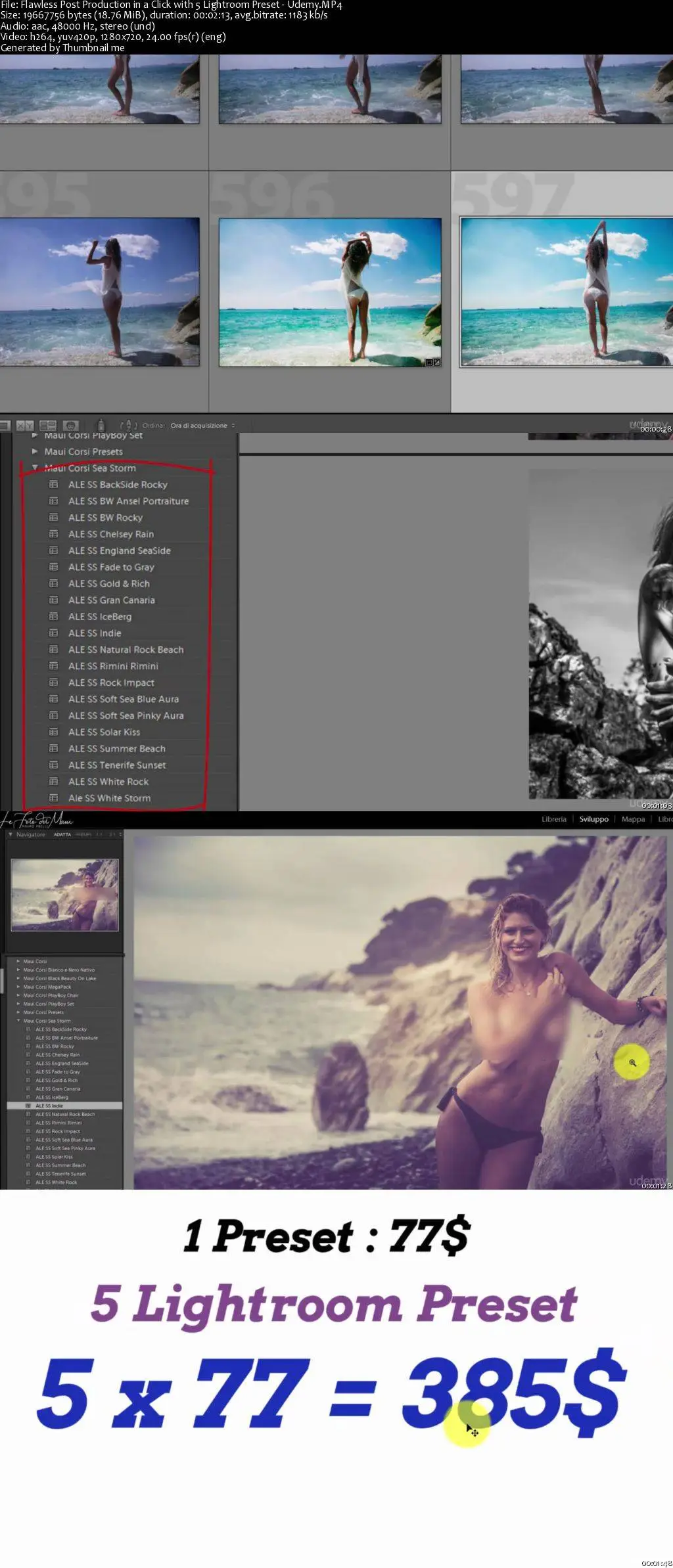The image size is (673, 1568).
Task: Toggle the sort direction icon beside Ordina
Action: (x=129, y=425)
